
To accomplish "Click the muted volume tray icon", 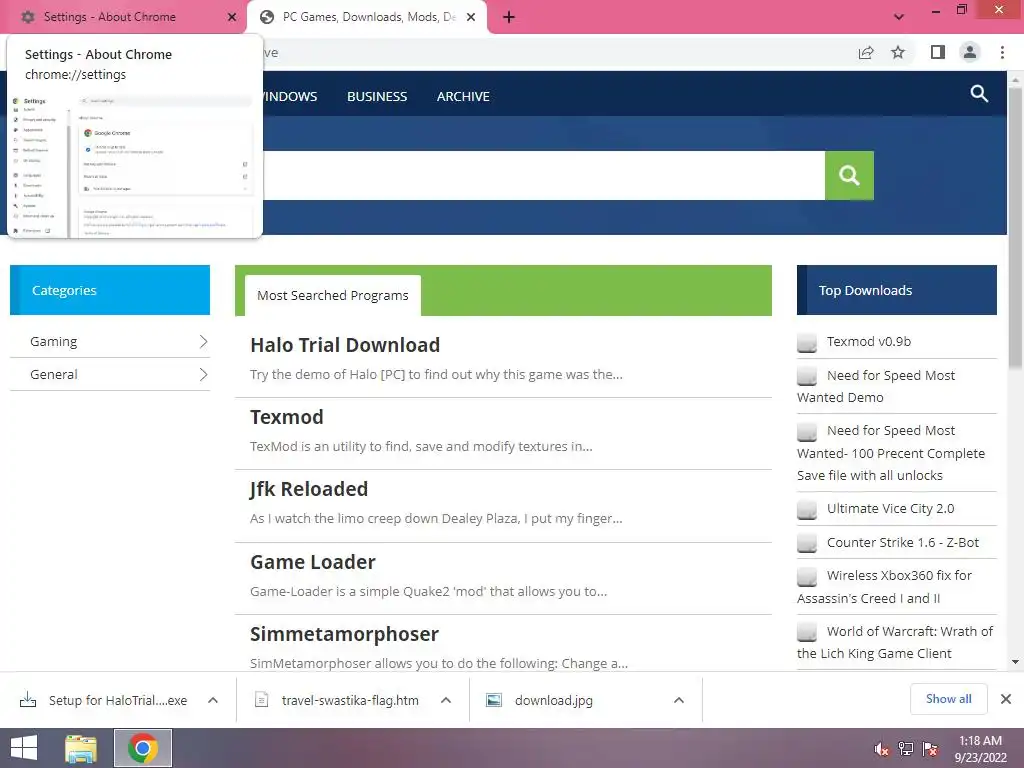I will 882,749.
